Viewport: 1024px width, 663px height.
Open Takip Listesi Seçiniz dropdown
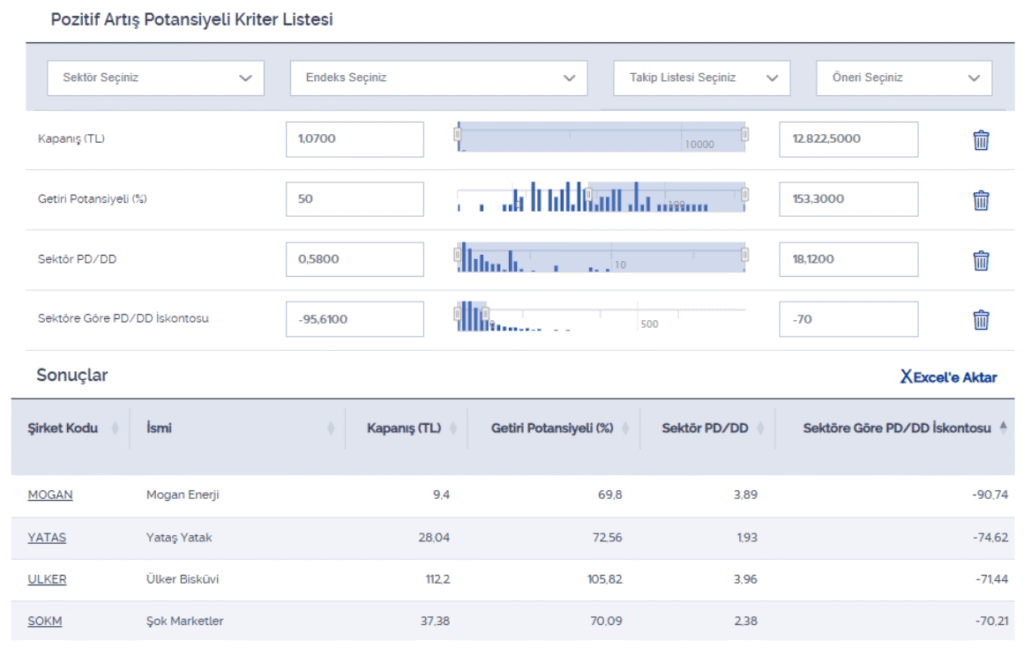pyautogui.click(x=702, y=78)
